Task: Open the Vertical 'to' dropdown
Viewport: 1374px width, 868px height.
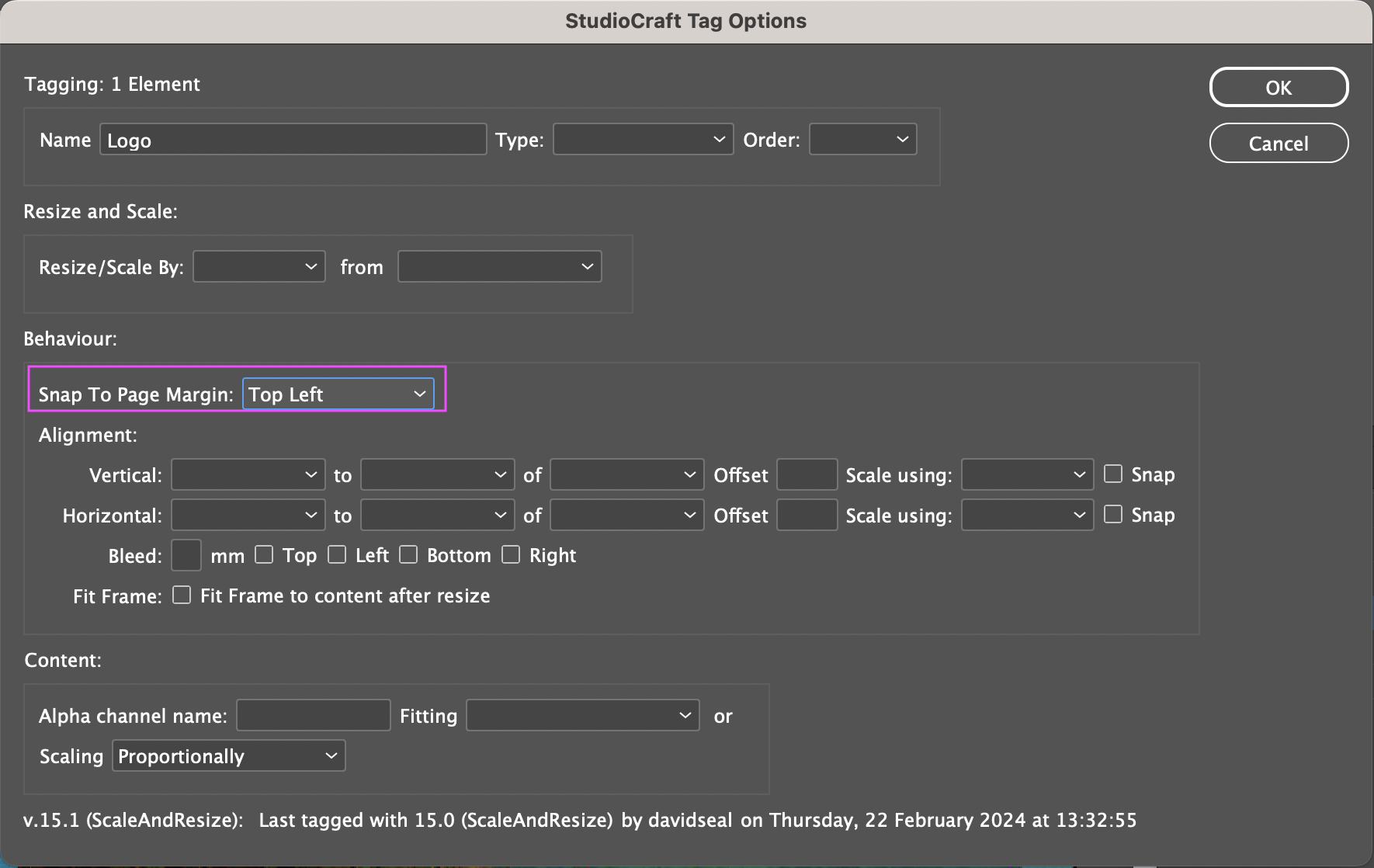Action: click(437, 475)
